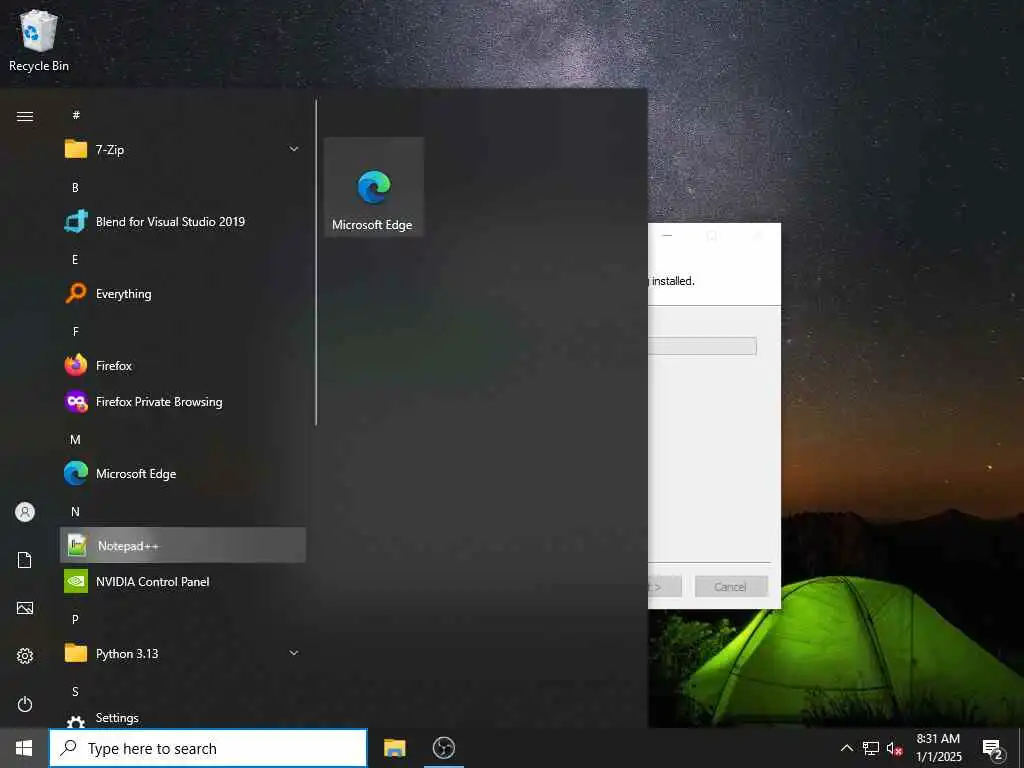Open the Settings gear in Start sidebar
1024x768 pixels.
(x=25, y=656)
